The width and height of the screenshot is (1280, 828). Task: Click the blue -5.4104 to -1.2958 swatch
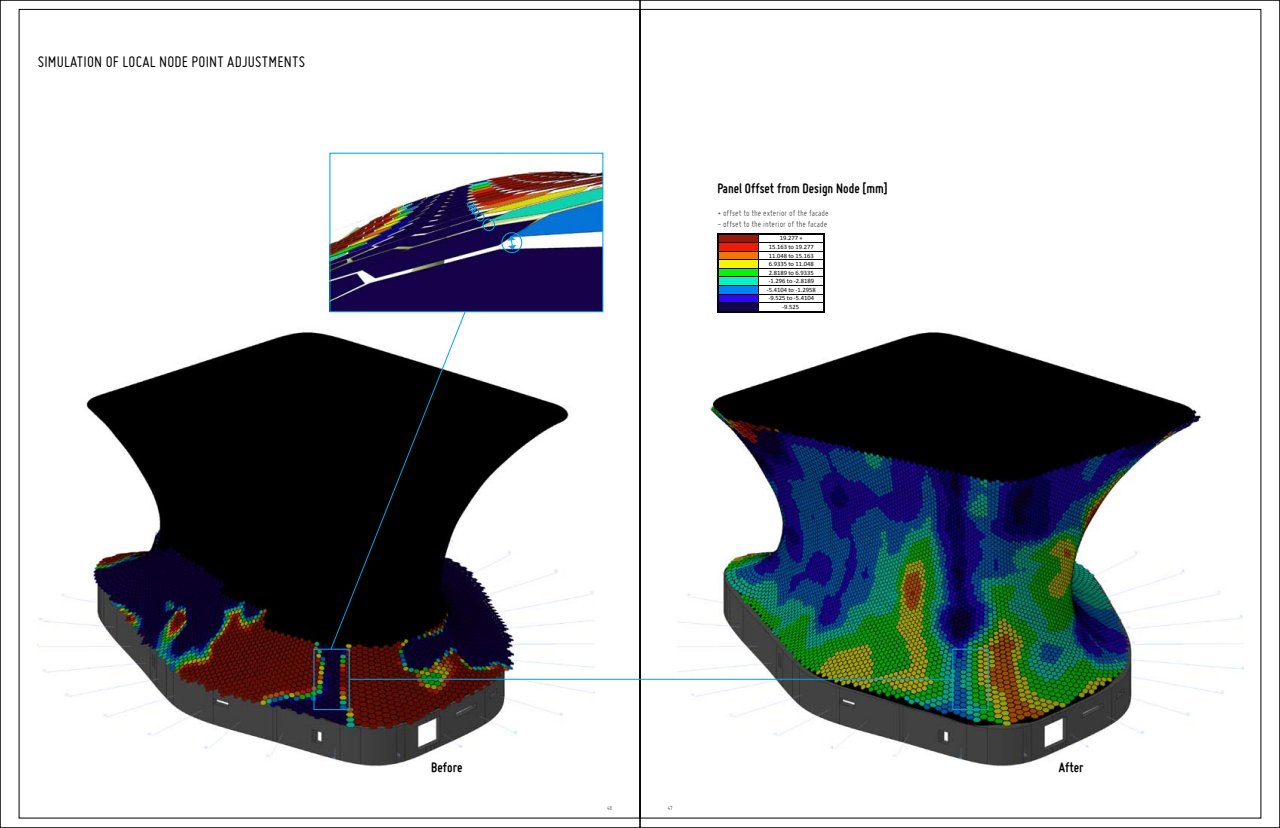738,290
